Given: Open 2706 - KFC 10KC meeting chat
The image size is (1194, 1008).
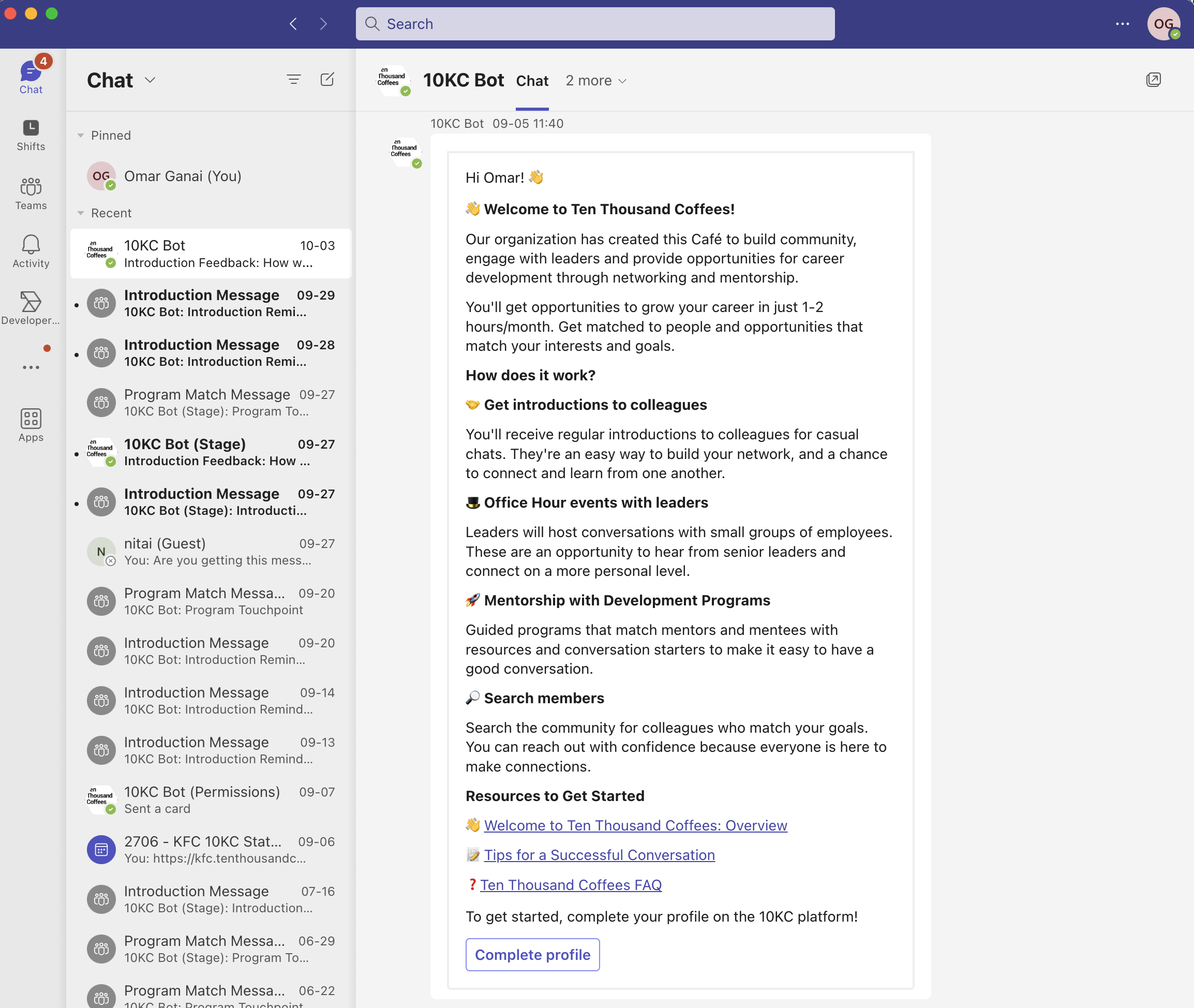Looking at the screenshot, I should pyautogui.click(x=210, y=850).
